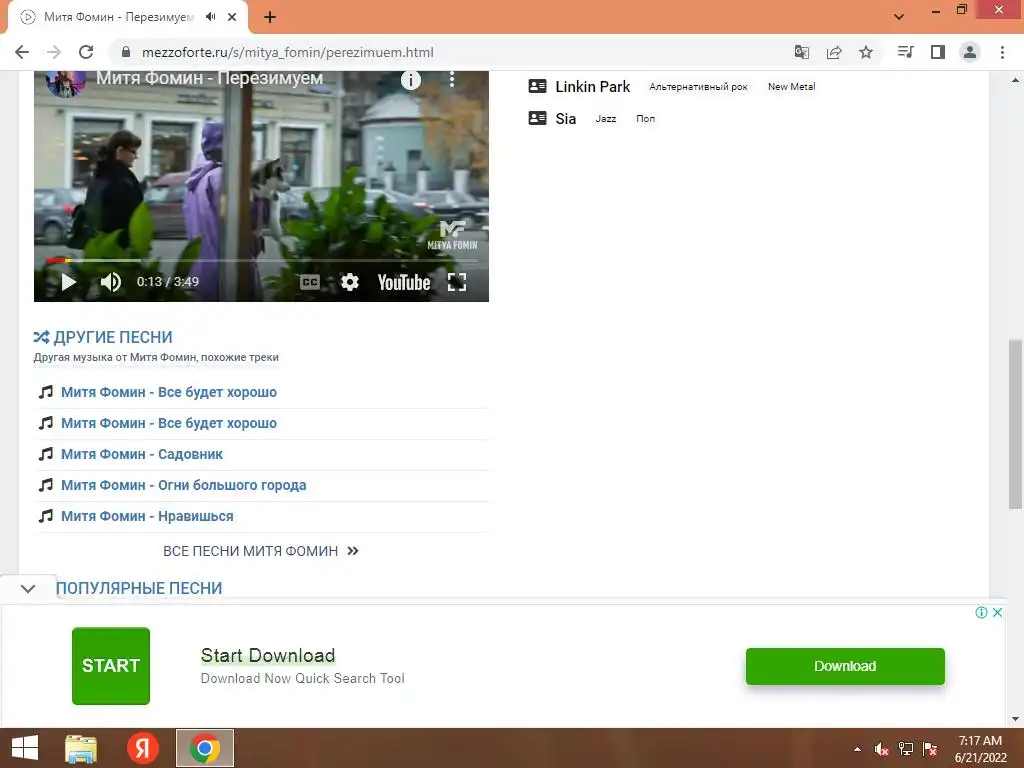This screenshot has width=1024, height=768.
Task: Bookmark this page with star
Action: (866, 52)
